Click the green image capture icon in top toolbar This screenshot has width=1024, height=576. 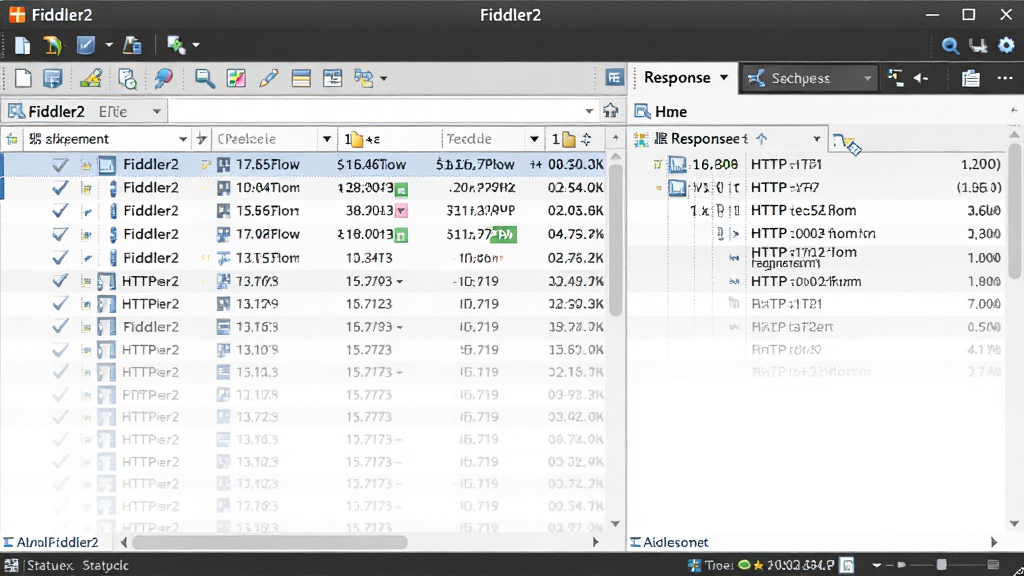(x=176, y=45)
